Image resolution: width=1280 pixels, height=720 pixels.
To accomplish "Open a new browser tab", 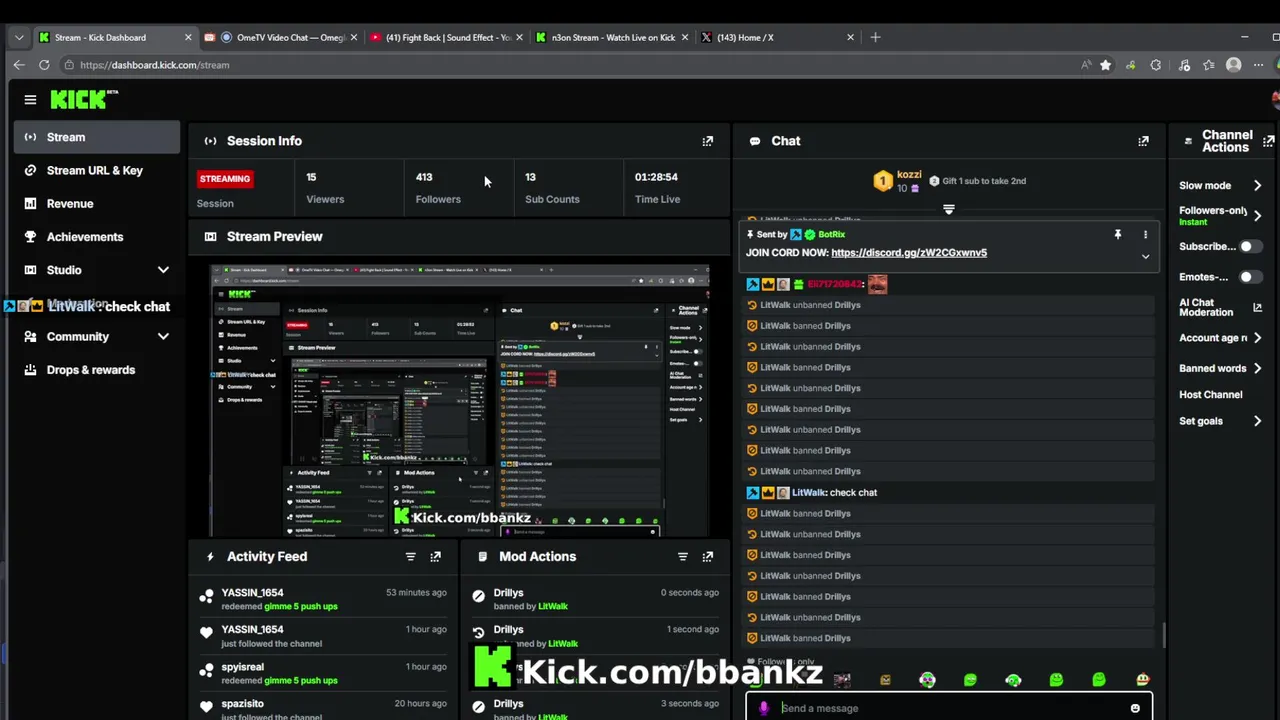I will pos(875,37).
